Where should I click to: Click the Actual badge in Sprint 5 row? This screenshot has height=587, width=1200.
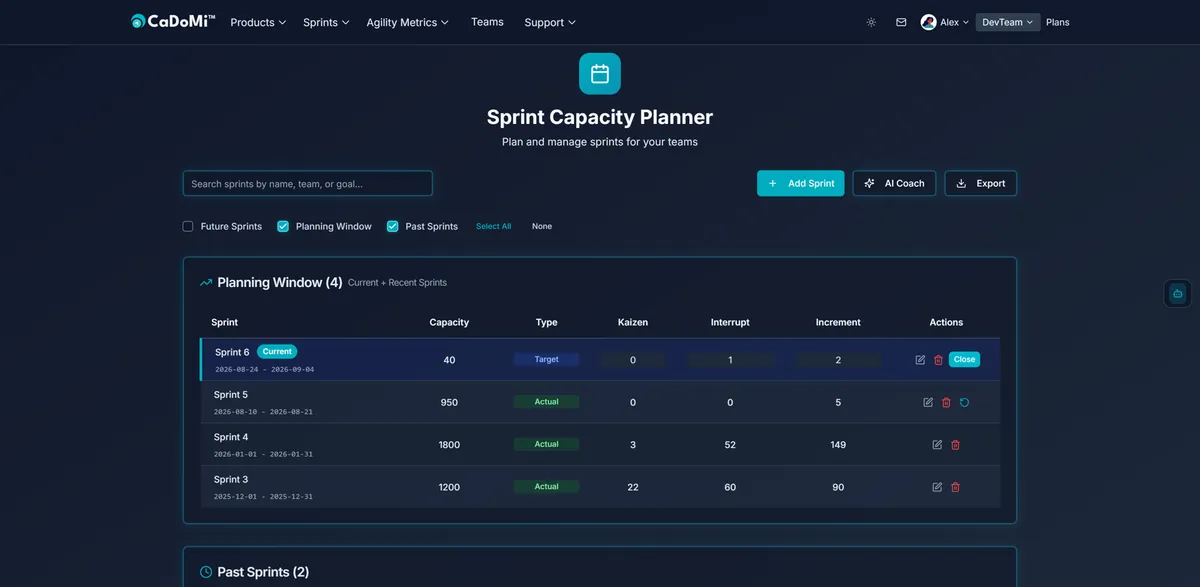(546, 402)
